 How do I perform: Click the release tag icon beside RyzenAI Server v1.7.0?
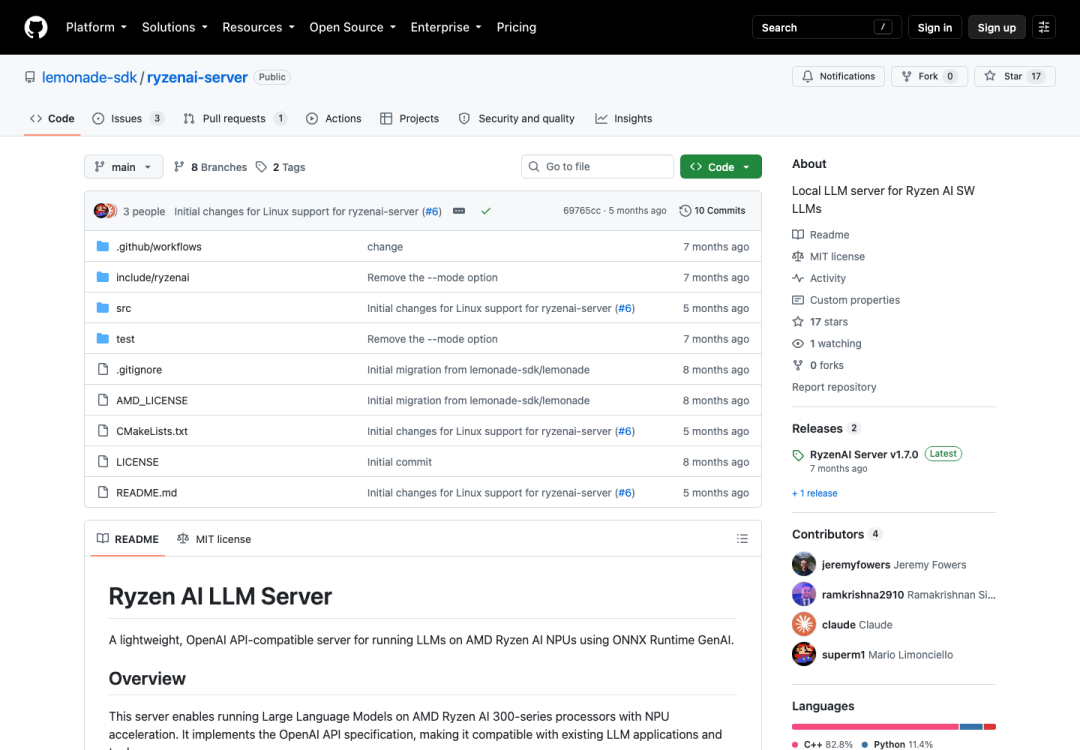[x=798, y=455]
